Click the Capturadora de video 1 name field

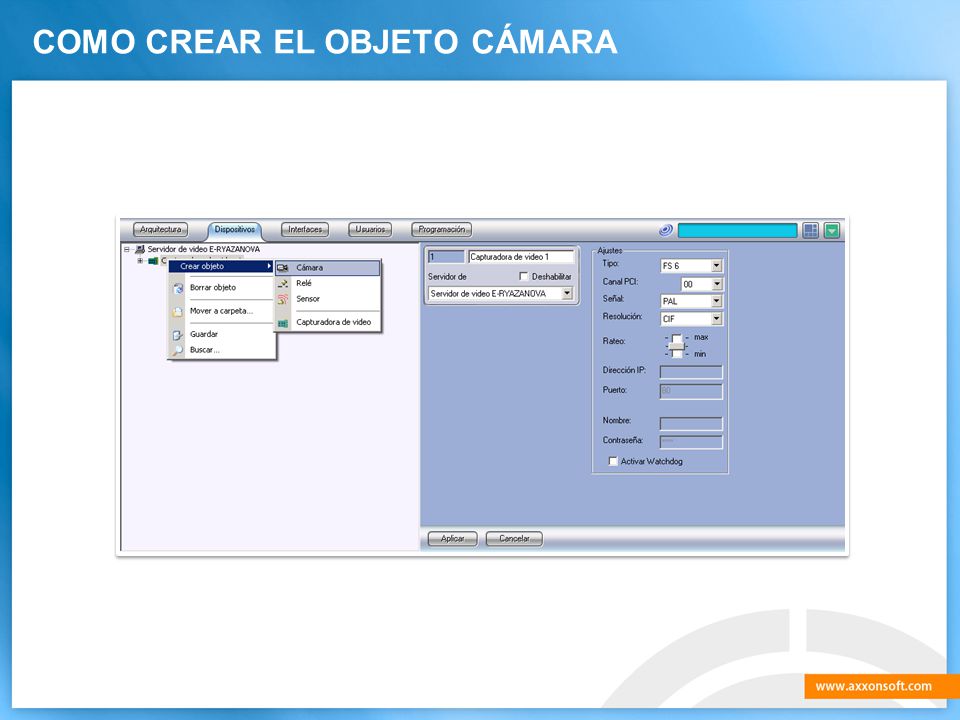pyautogui.click(x=521, y=257)
